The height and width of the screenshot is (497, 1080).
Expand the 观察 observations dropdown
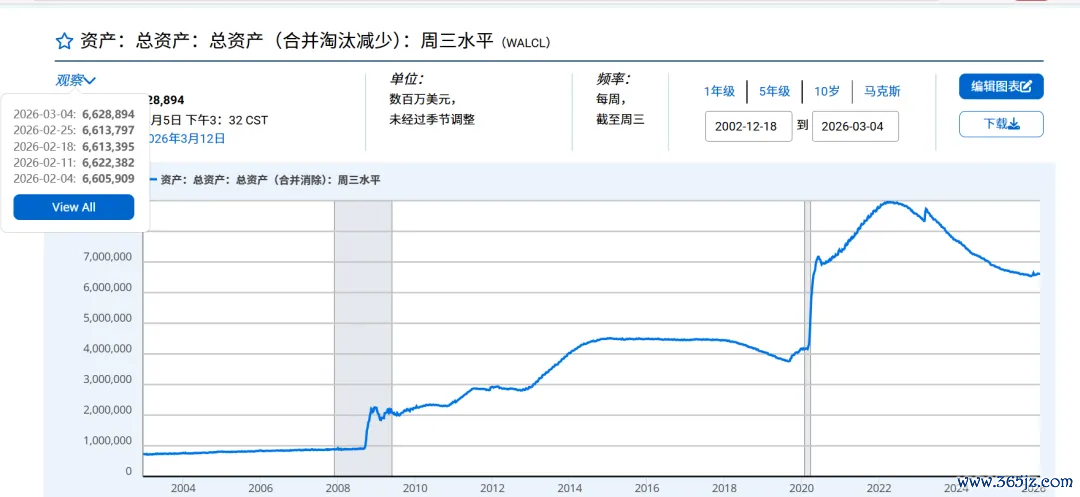[x=76, y=81]
